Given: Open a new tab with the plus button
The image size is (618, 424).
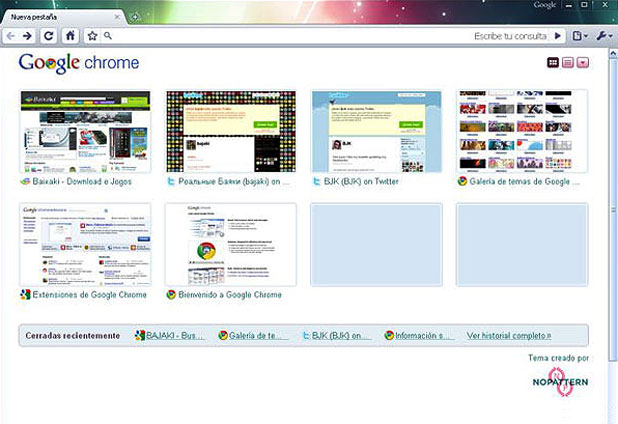Looking at the screenshot, I should (135, 17).
